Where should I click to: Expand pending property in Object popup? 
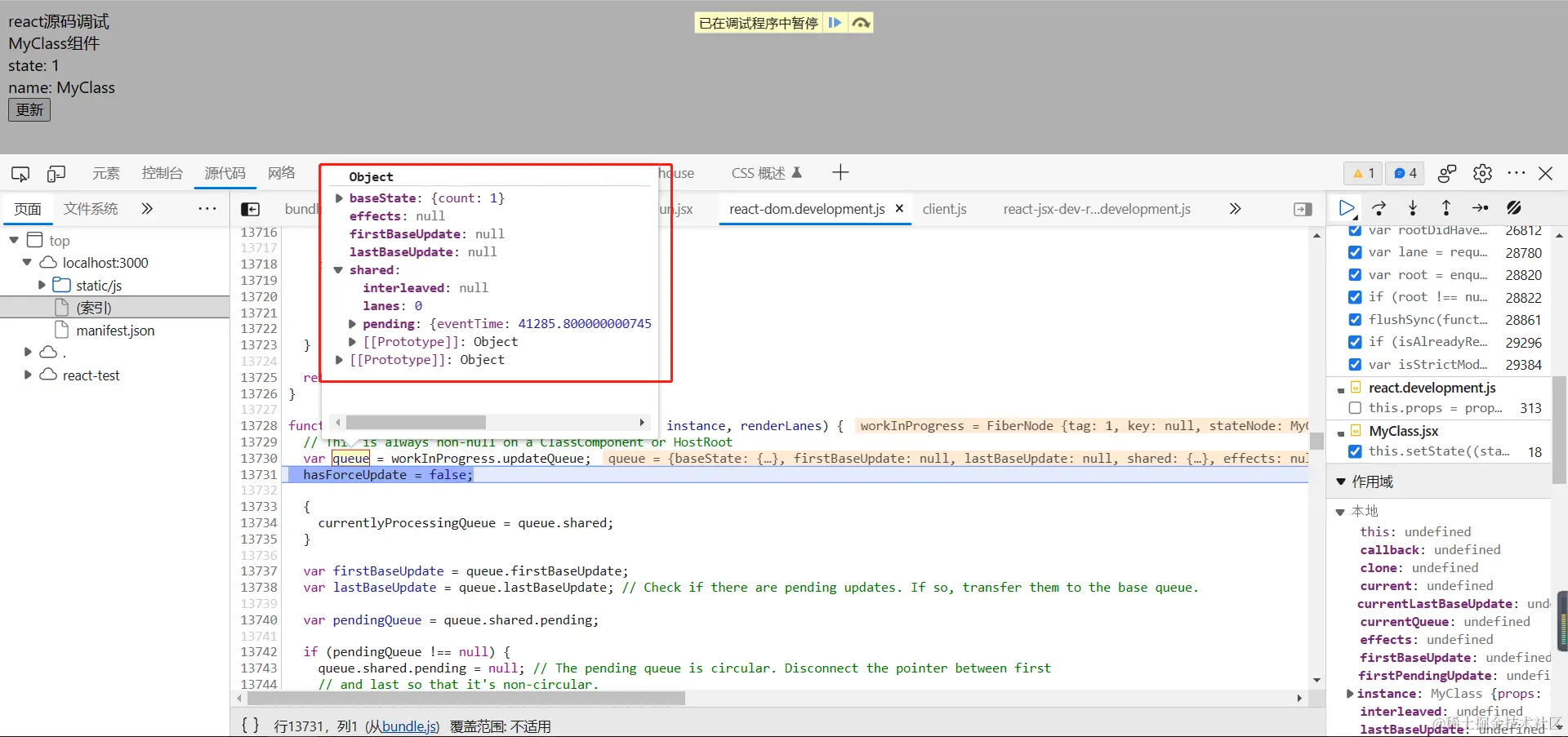(x=352, y=324)
